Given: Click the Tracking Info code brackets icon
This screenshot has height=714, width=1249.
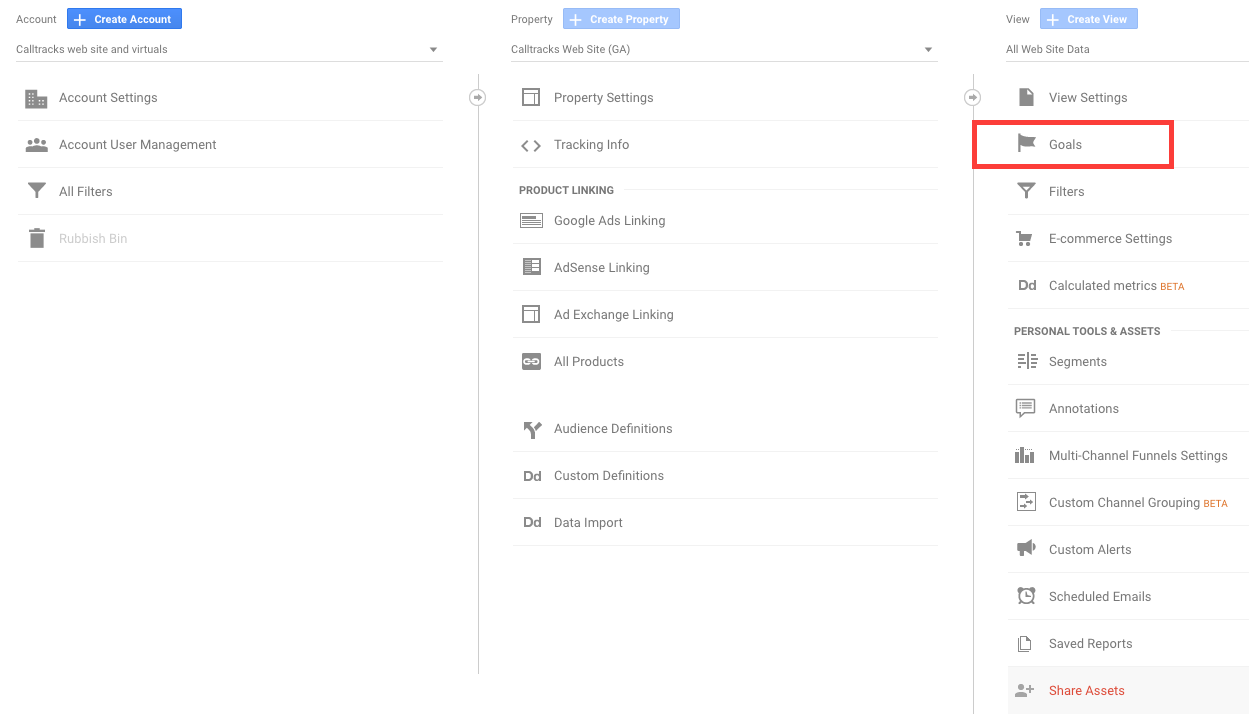Looking at the screenshot, I should (531, 145).
